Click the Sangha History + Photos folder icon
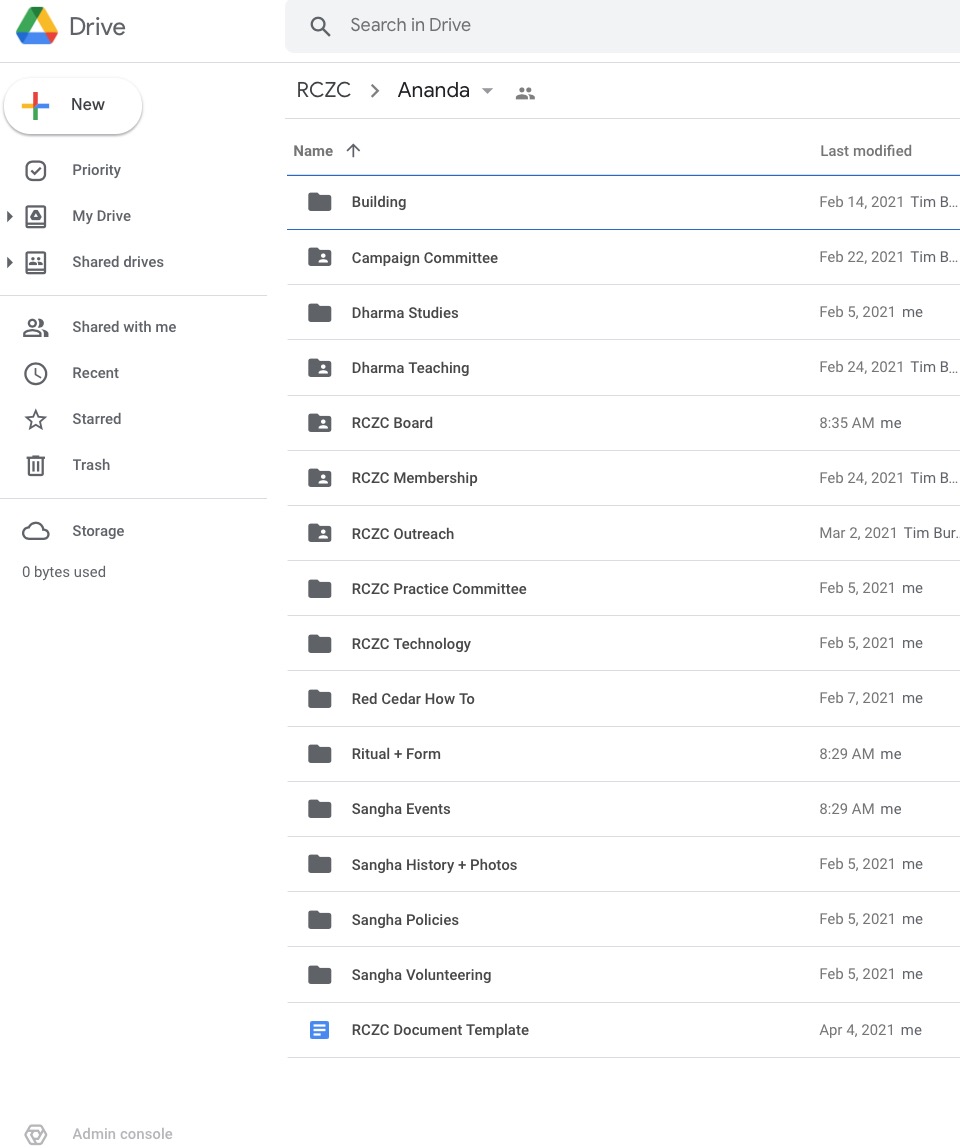 319,865
